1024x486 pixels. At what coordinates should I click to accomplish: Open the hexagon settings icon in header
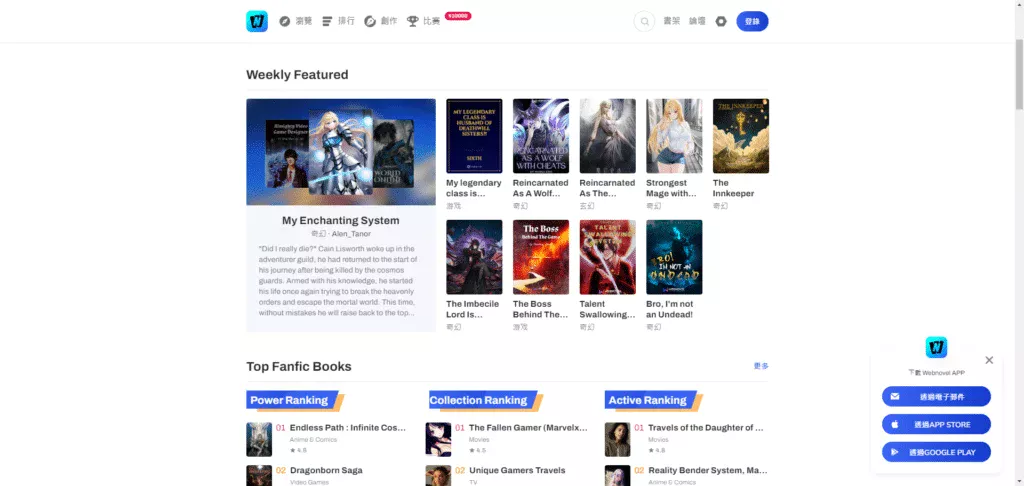(721, 21)
